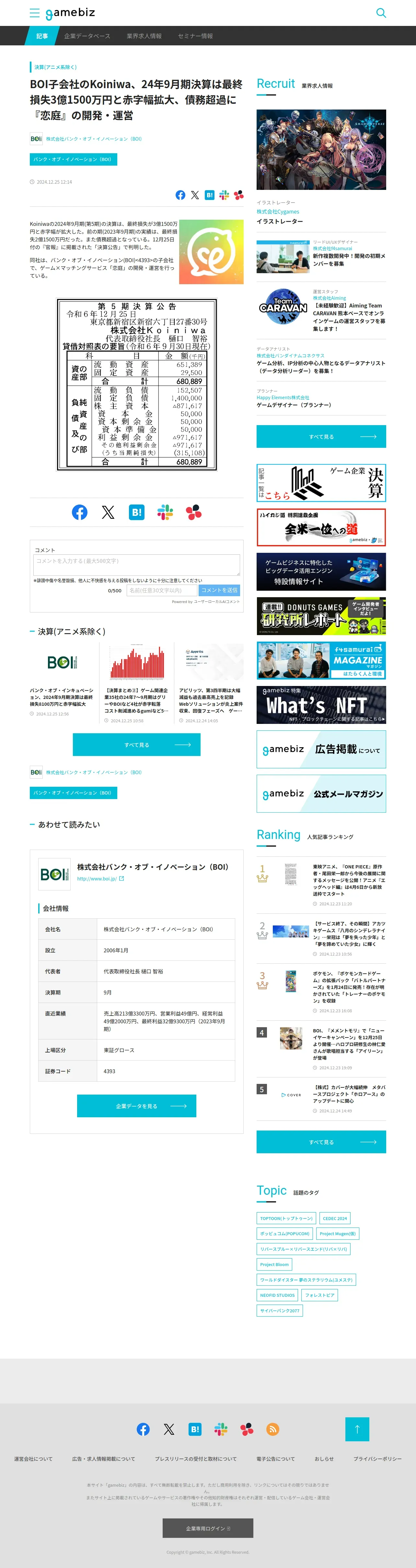Open the Koiniwa app logo image

click(211, 252)
